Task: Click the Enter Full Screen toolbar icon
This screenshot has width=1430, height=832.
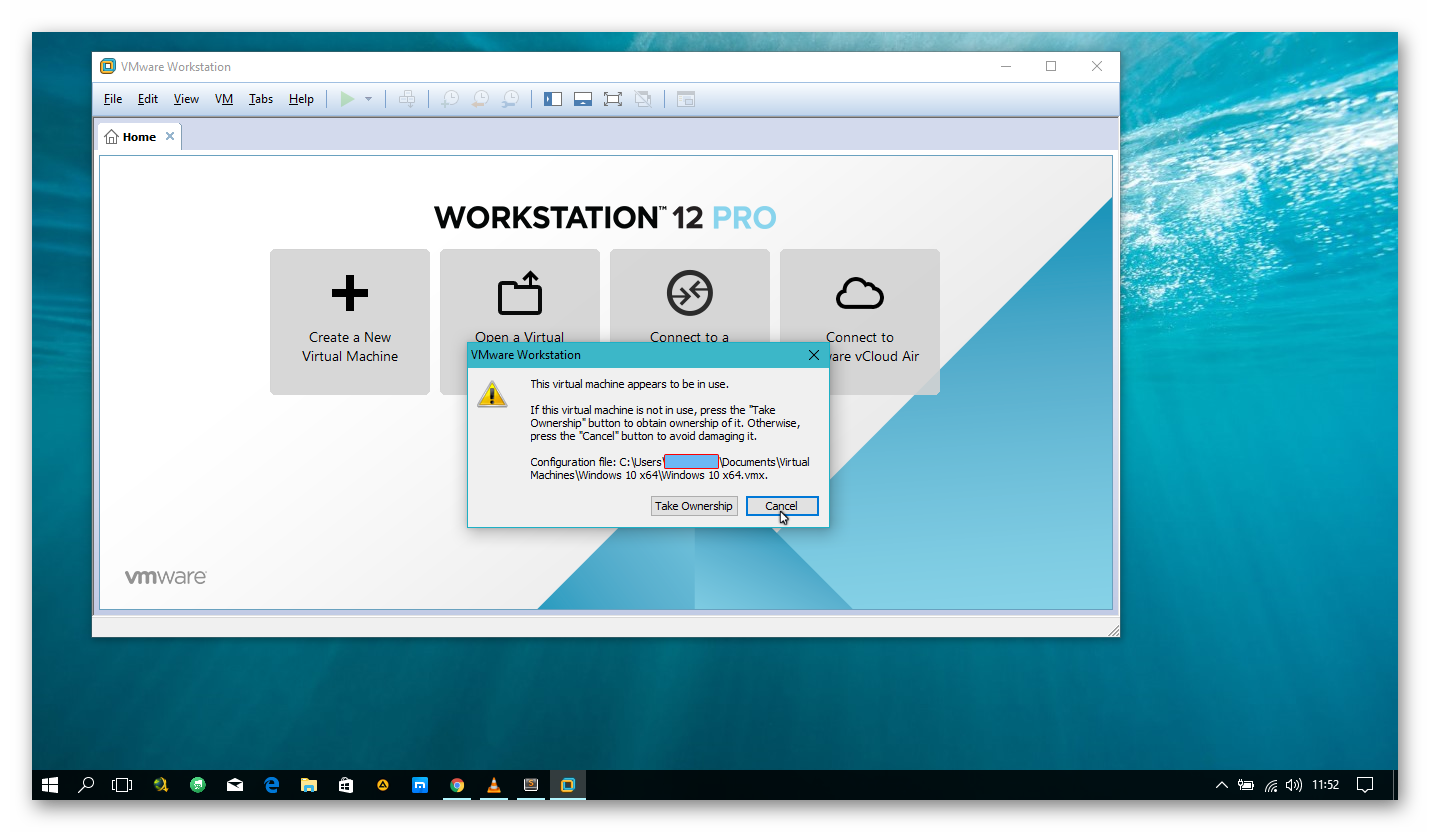Action: [x=613, y=99]
